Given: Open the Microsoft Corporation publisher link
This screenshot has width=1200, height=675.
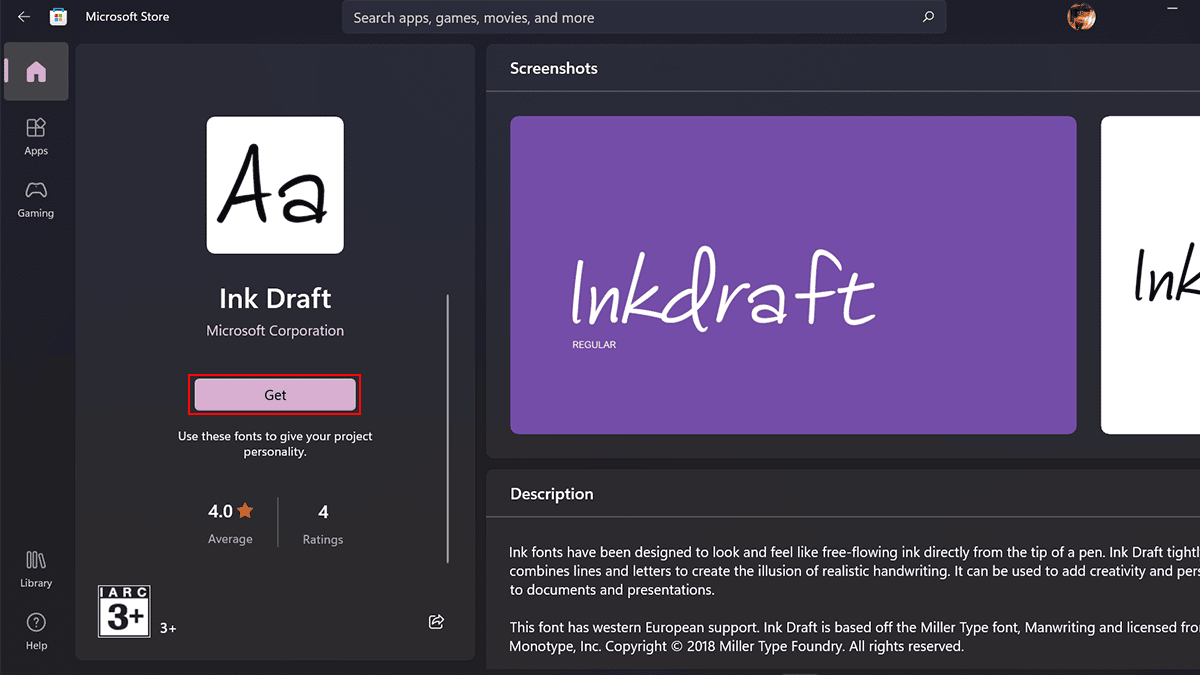Looking at the screenshot, I should [275, 331].
